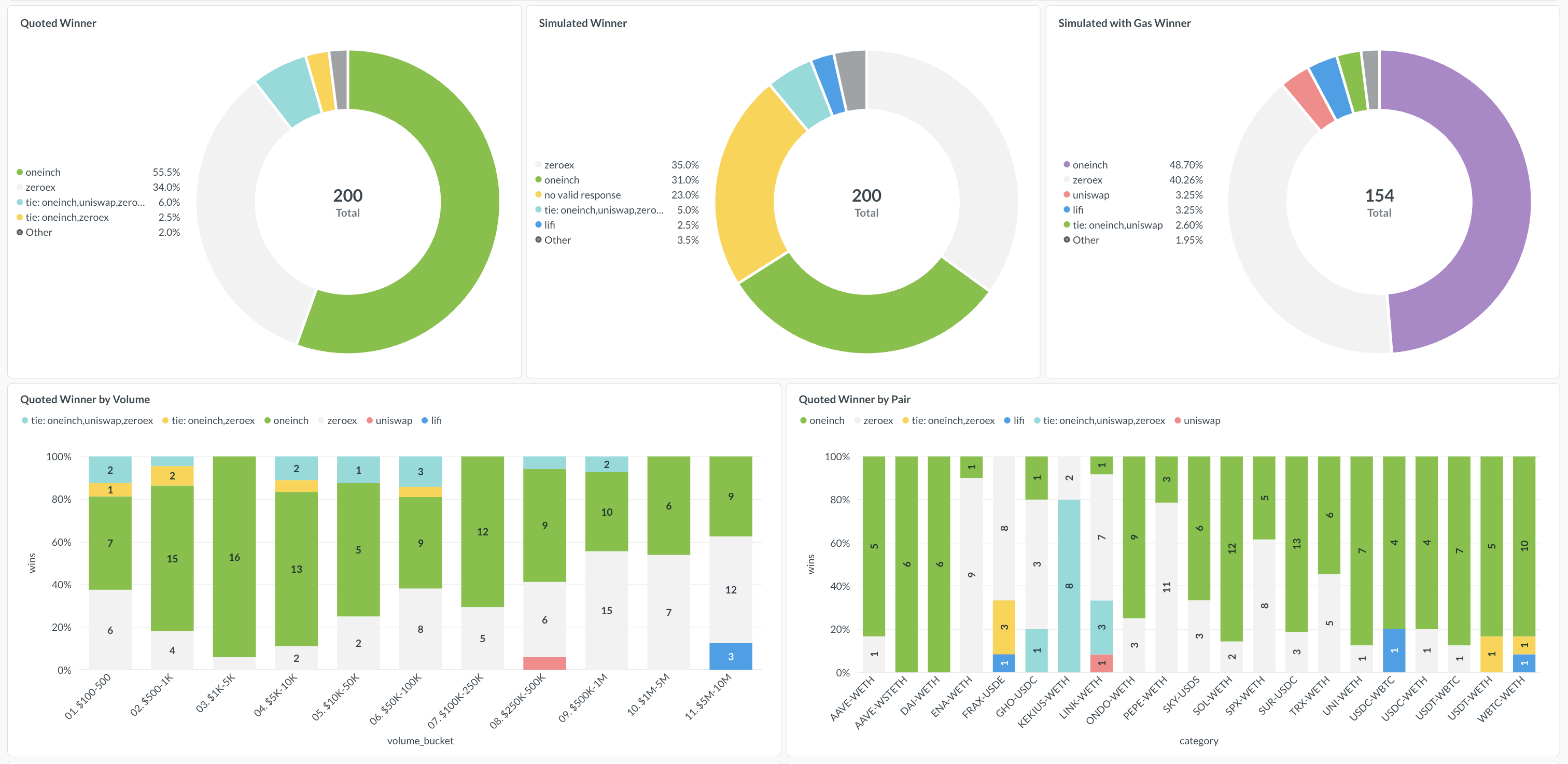Select zeroex segment labeled 12 in $5M-10M bar
This screenshot has height=764, width=1568.
coord(731,589)
